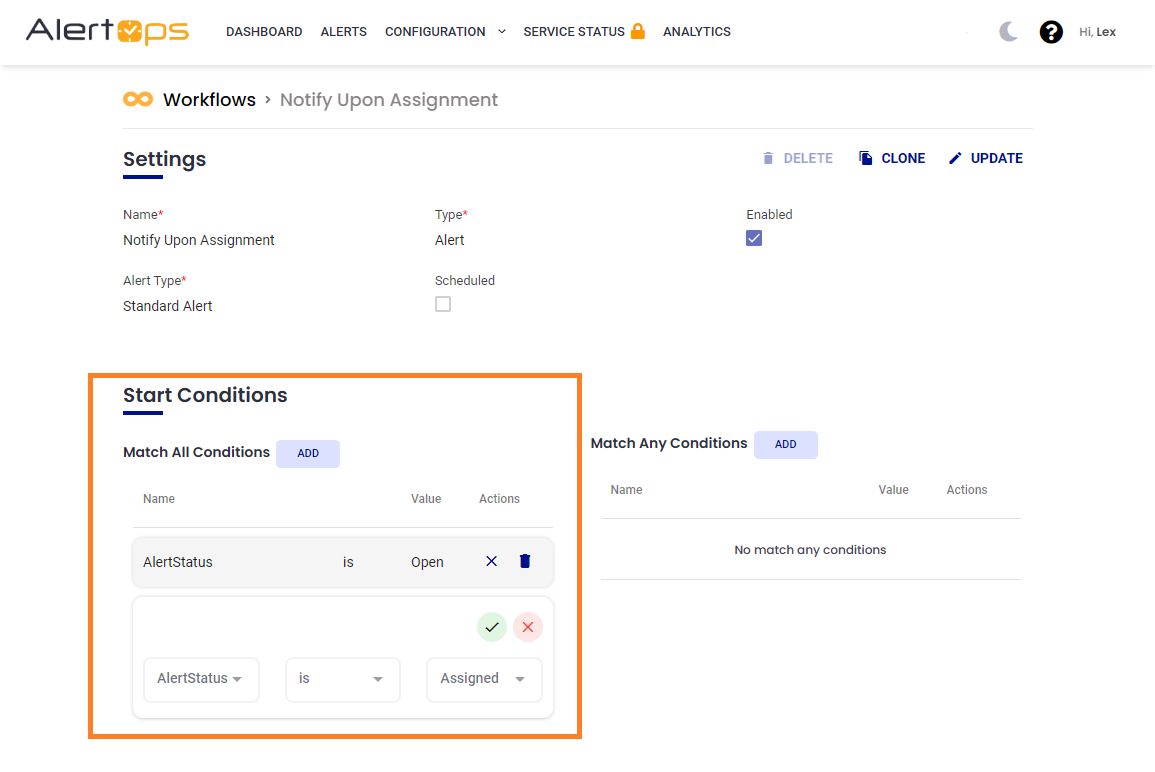Toggle dark mode moon icon

coord(1008,32)
